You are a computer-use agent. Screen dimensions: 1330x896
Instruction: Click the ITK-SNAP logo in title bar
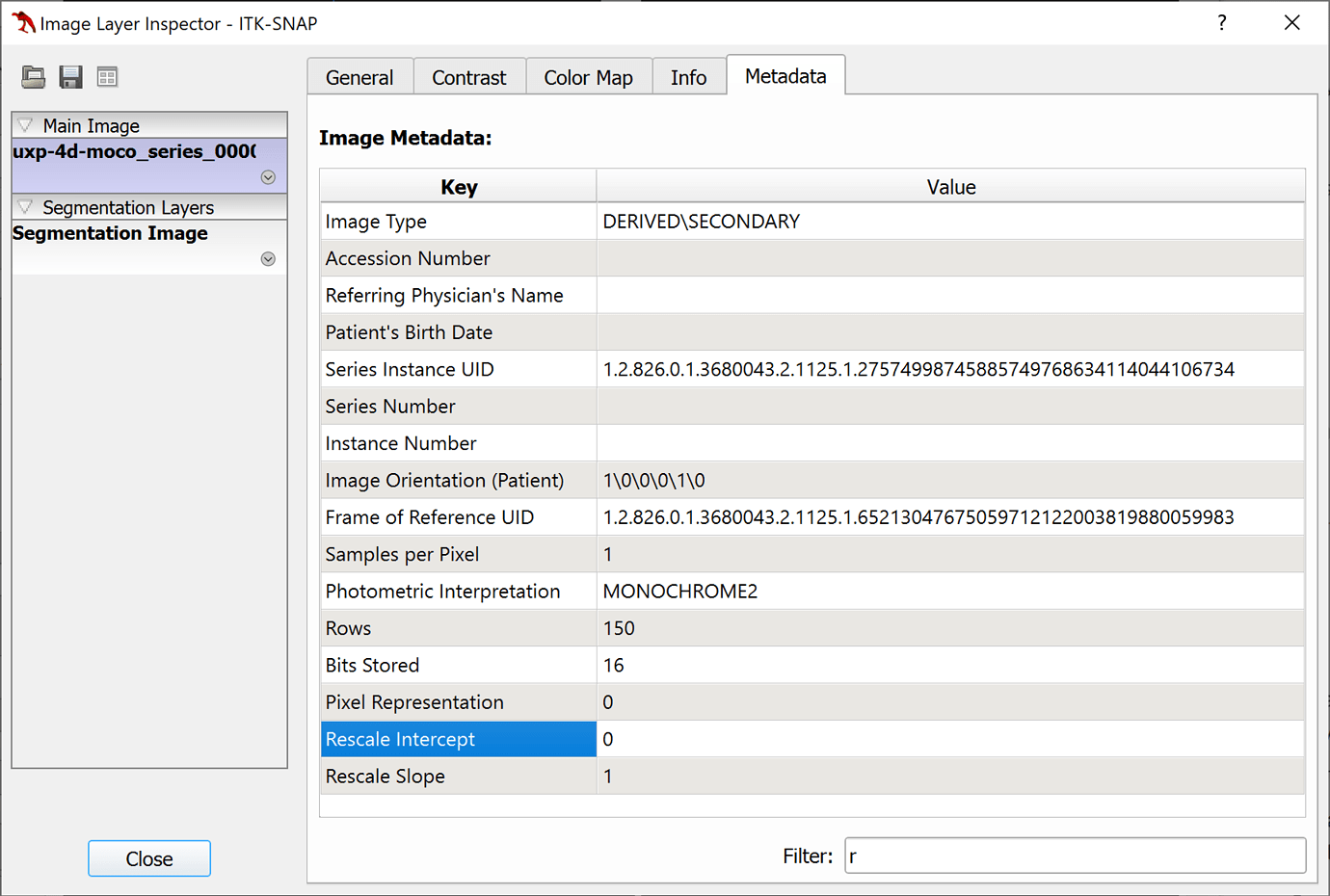click(x=22, y=23)
